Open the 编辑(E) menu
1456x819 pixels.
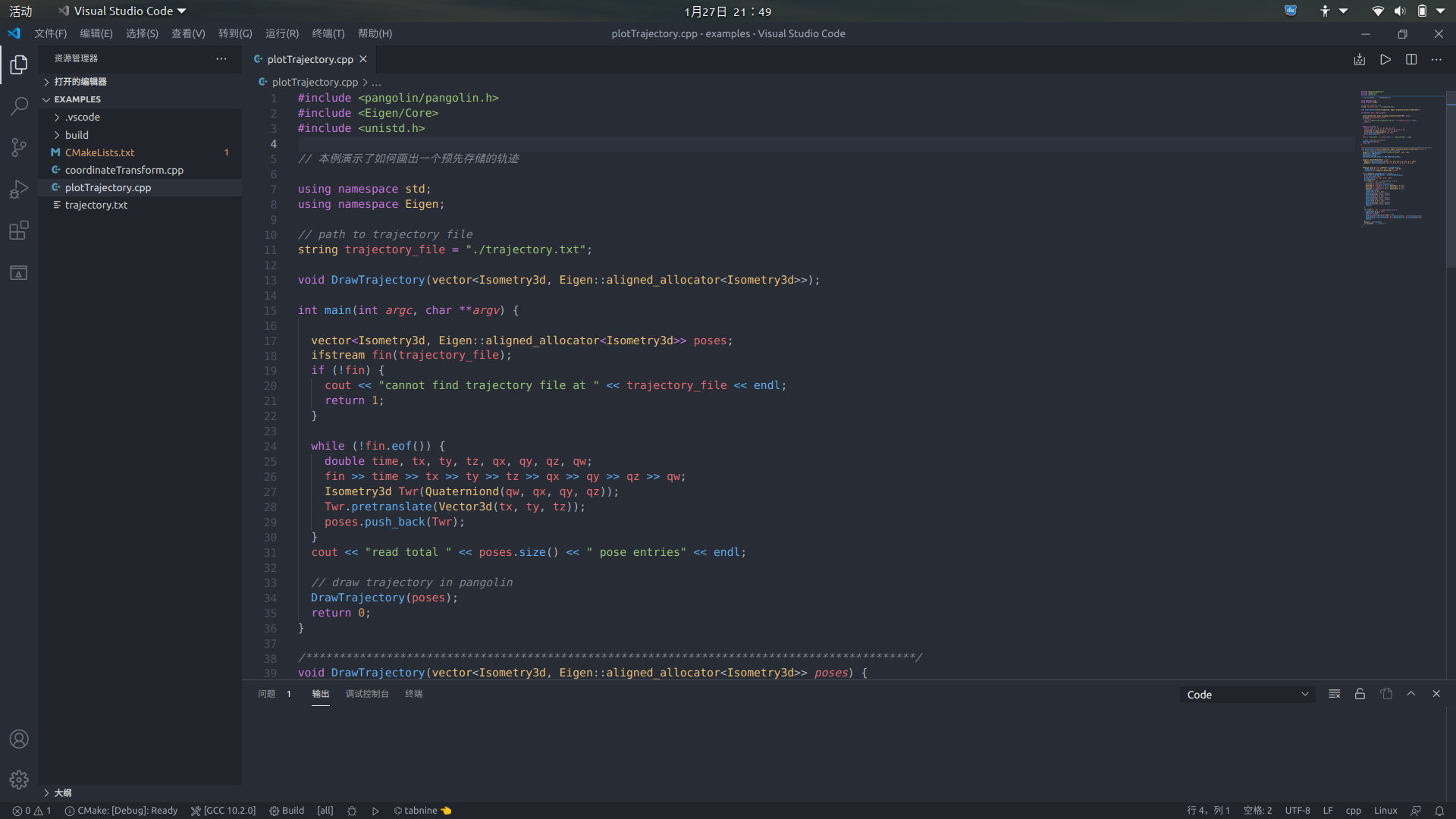click(x=96, y=33)
